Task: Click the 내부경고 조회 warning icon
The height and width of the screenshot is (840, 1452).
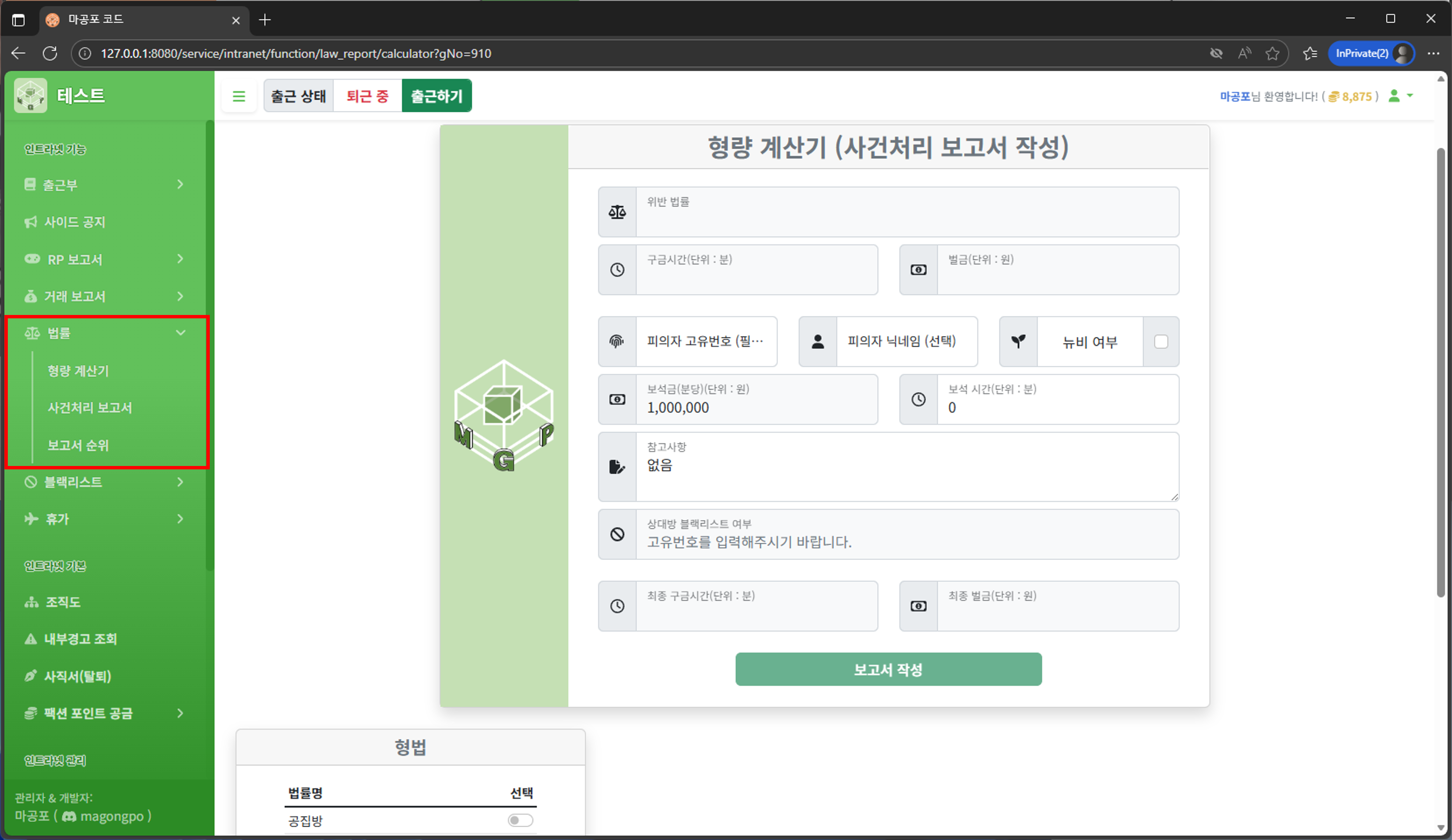Action: pos(31,639)
